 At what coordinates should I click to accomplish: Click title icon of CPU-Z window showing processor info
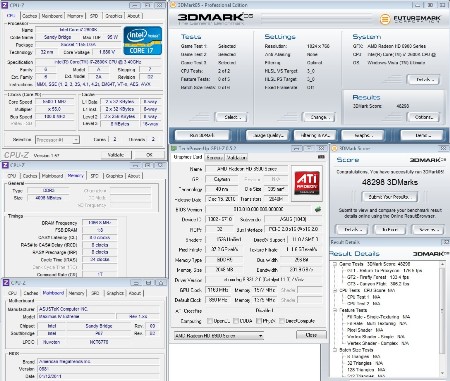pyautogui.click(x=5, y=5)
